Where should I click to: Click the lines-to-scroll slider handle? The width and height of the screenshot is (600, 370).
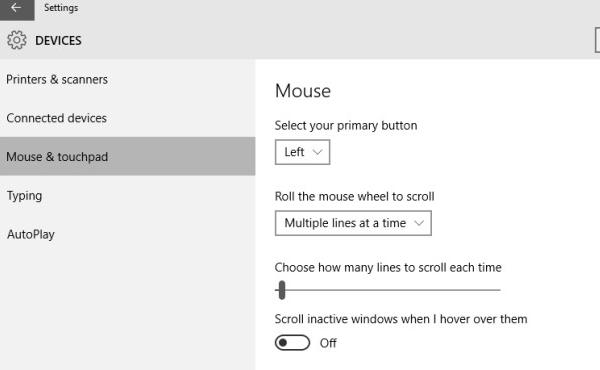(x=282, y=290)
